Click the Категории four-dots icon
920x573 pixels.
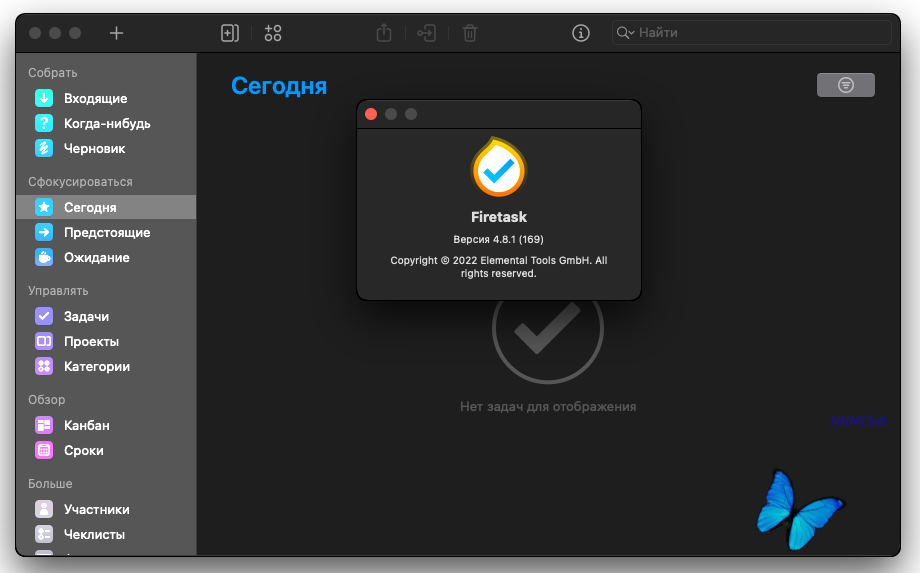click(44, 367)
